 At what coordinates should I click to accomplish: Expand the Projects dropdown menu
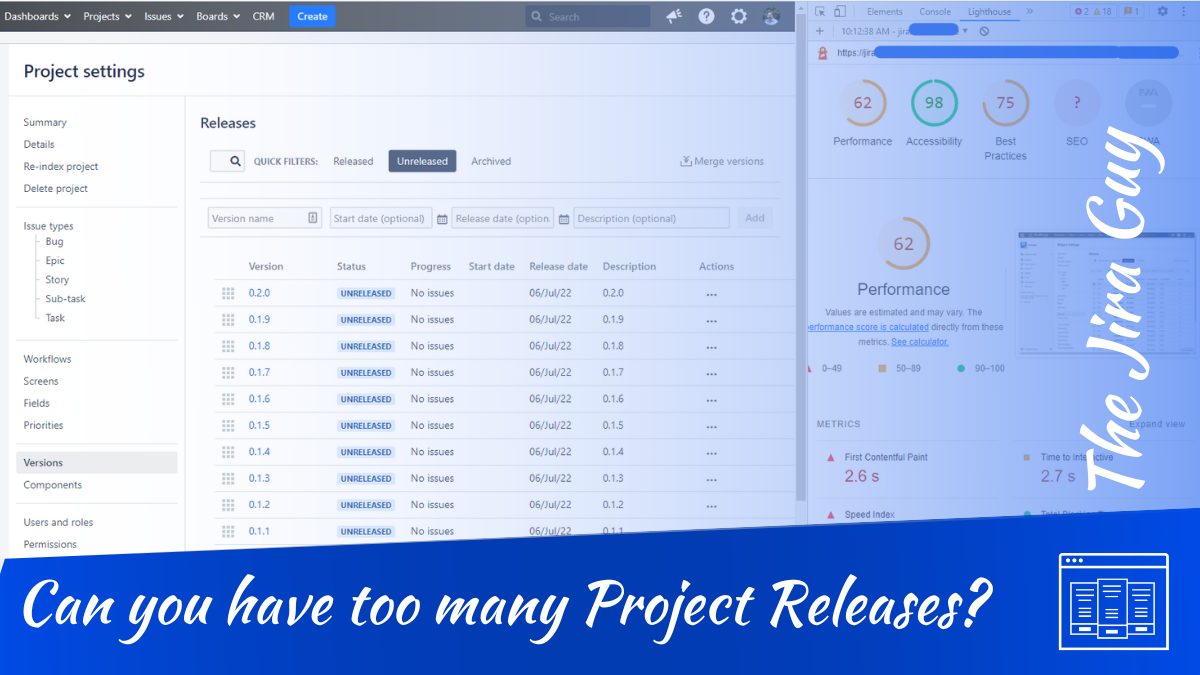tap(107, 16)
